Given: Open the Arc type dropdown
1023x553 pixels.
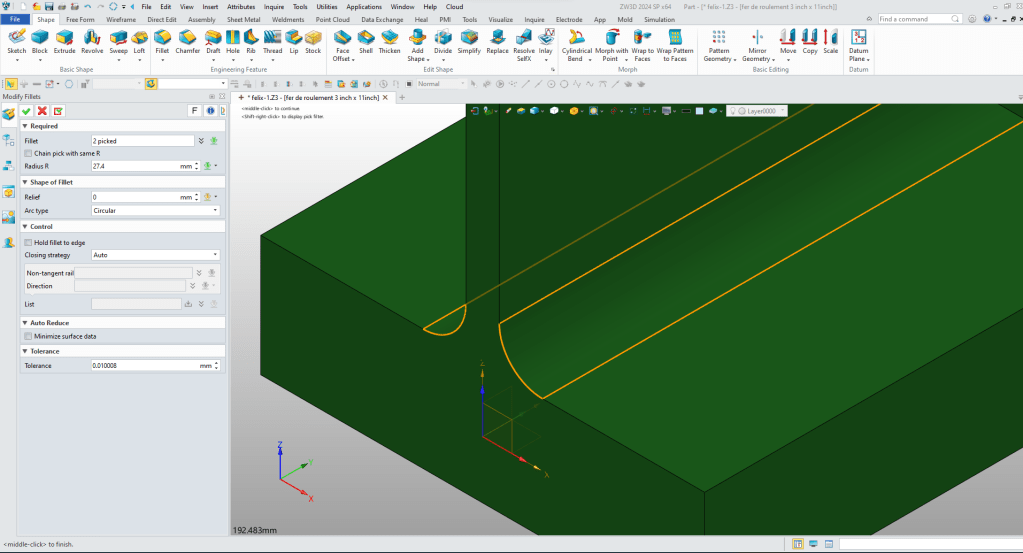Looking at the screenshot, I should coord(155,211).
